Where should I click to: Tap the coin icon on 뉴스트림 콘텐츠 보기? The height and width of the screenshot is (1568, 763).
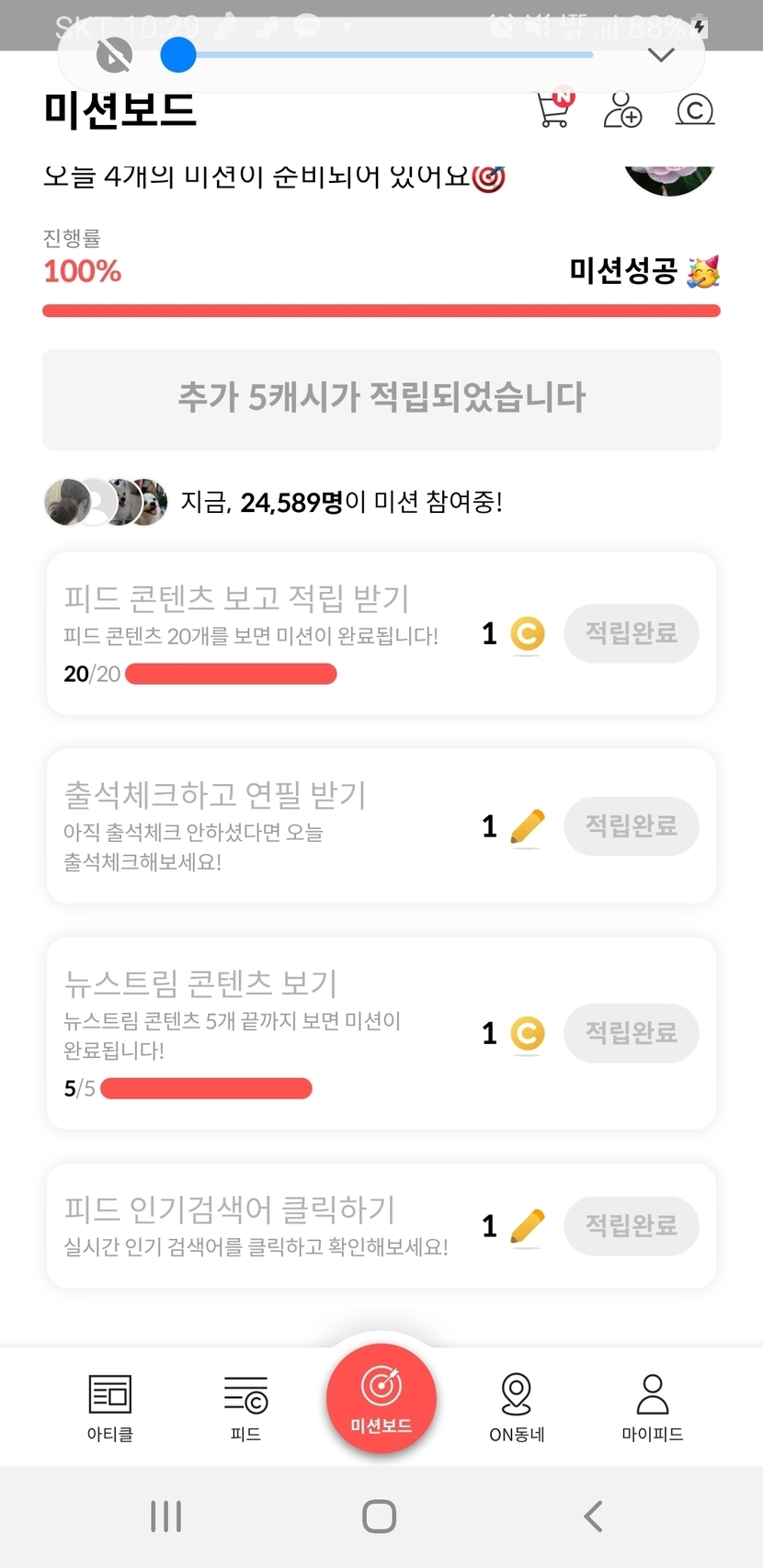pyautogui.click(x=527, y=1034)
